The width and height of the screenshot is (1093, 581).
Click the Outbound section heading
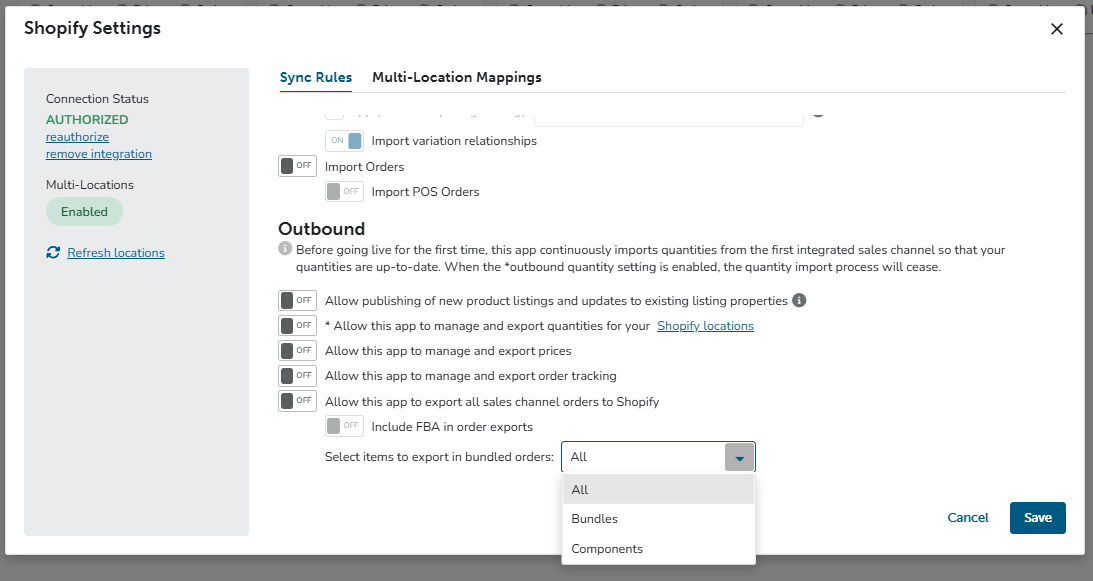(321, 229)
